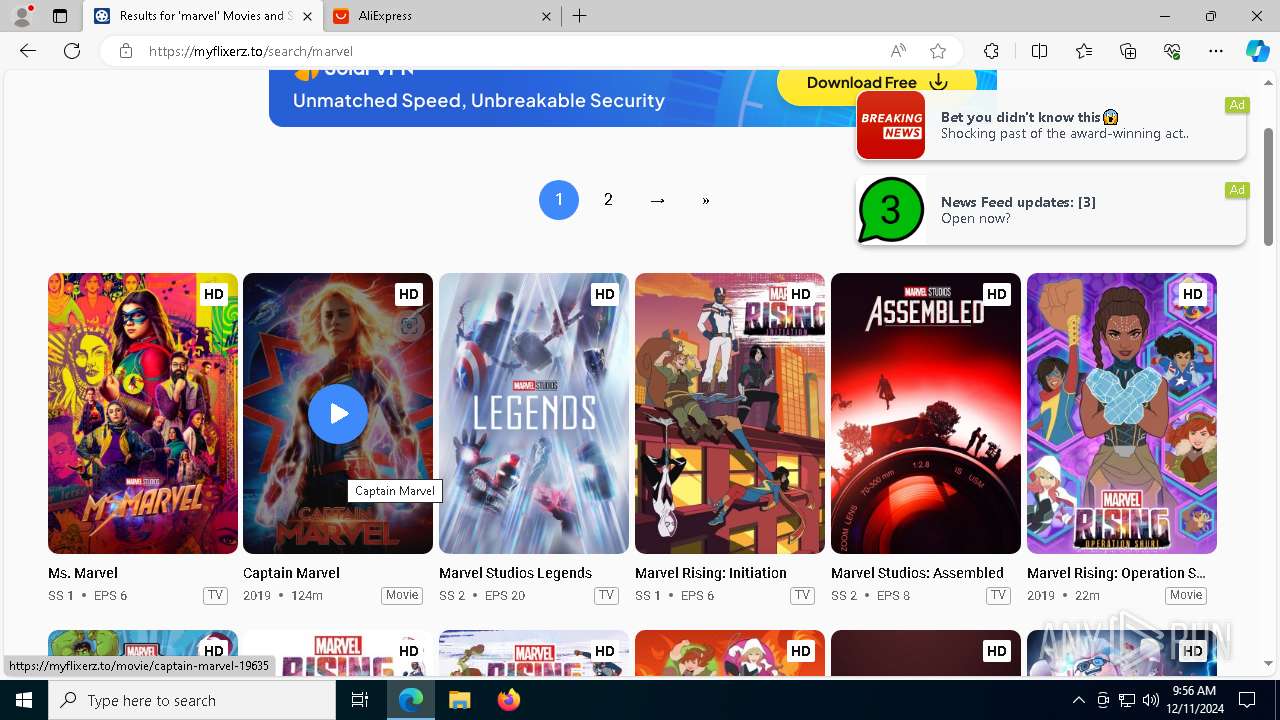1280x720 pixels.
Task: Launch Firefox from the taskbar
Action: click(509, 700)
